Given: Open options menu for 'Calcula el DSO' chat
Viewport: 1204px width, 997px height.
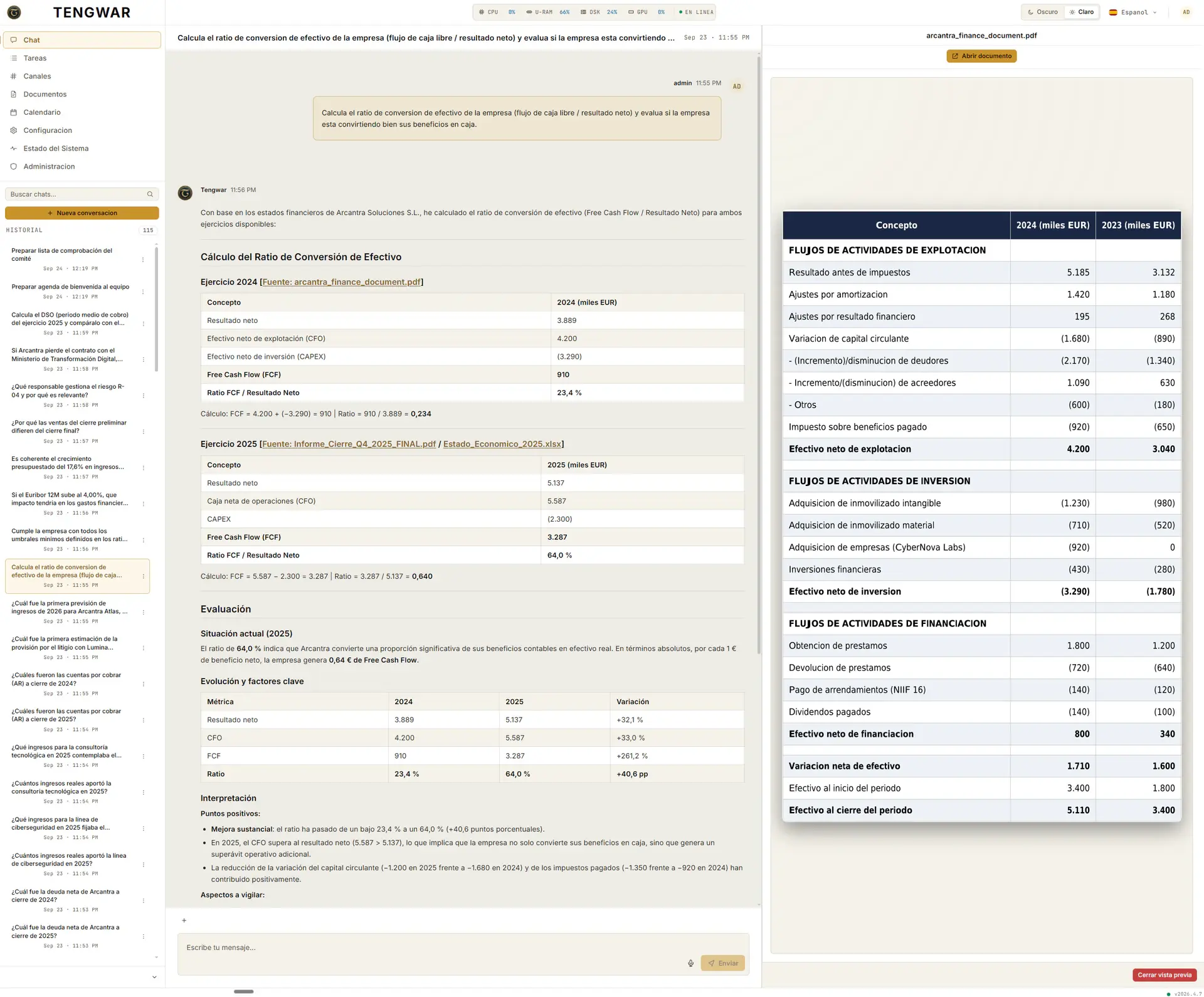Looking at the screenshot, I should click(x=143, y=324).
